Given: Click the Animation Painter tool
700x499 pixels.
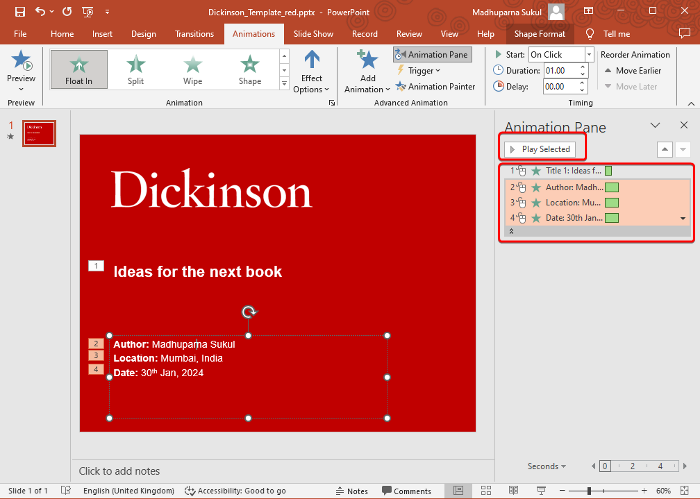Looking at the screenshot, I should pos(435,87).
